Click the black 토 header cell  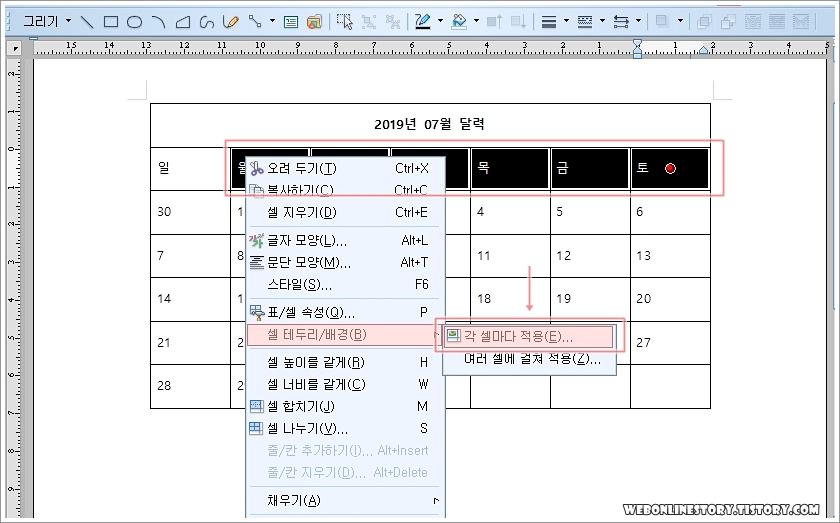pos(670,169)
